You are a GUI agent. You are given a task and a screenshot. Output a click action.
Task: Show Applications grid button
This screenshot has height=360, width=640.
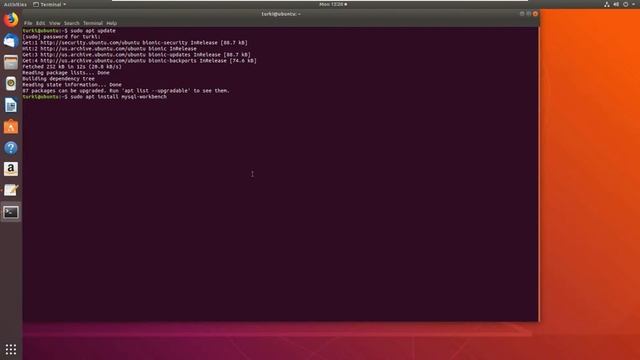click(x=11, y=349)
